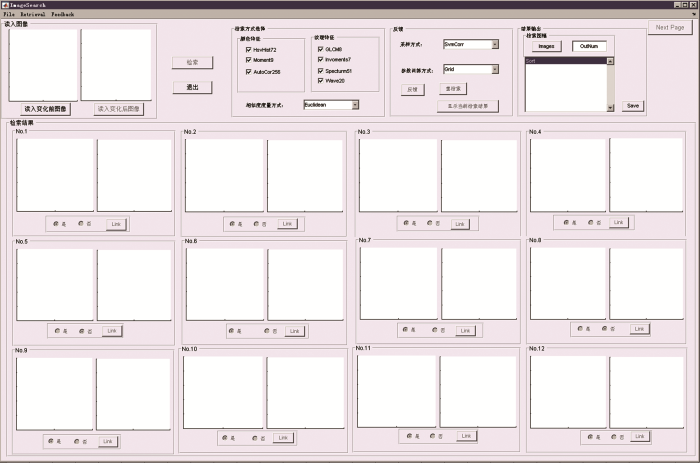Select the 否 radio button in No.5

(x=82, y=331)
